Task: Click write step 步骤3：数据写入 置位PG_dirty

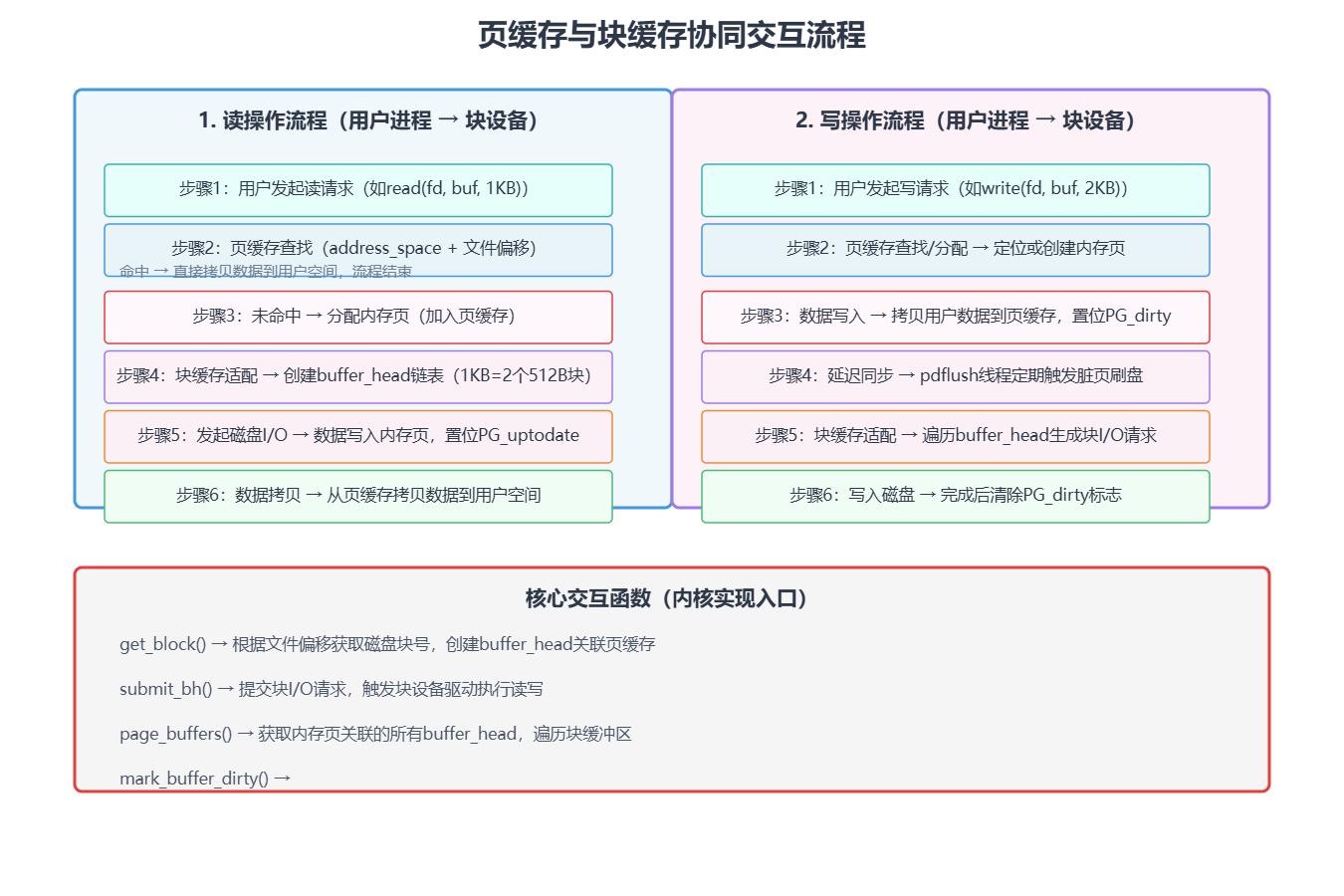Action: tap(956, 317)
